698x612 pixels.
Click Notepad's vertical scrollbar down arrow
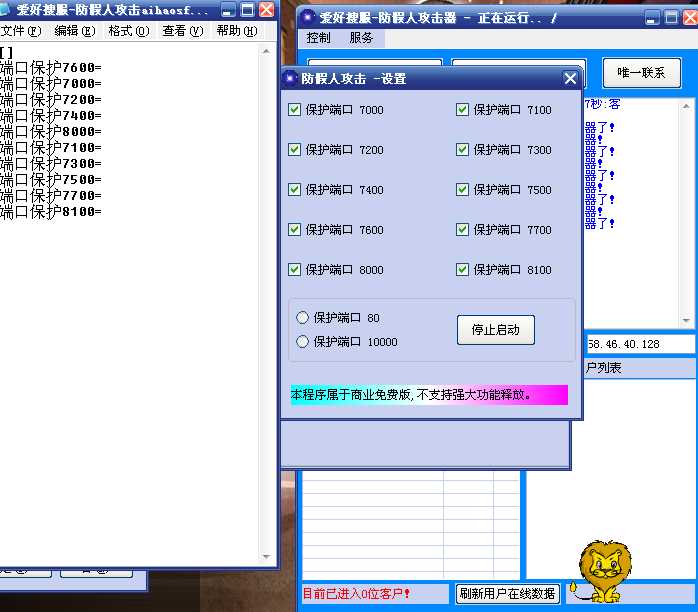click(x=266, y=556)
